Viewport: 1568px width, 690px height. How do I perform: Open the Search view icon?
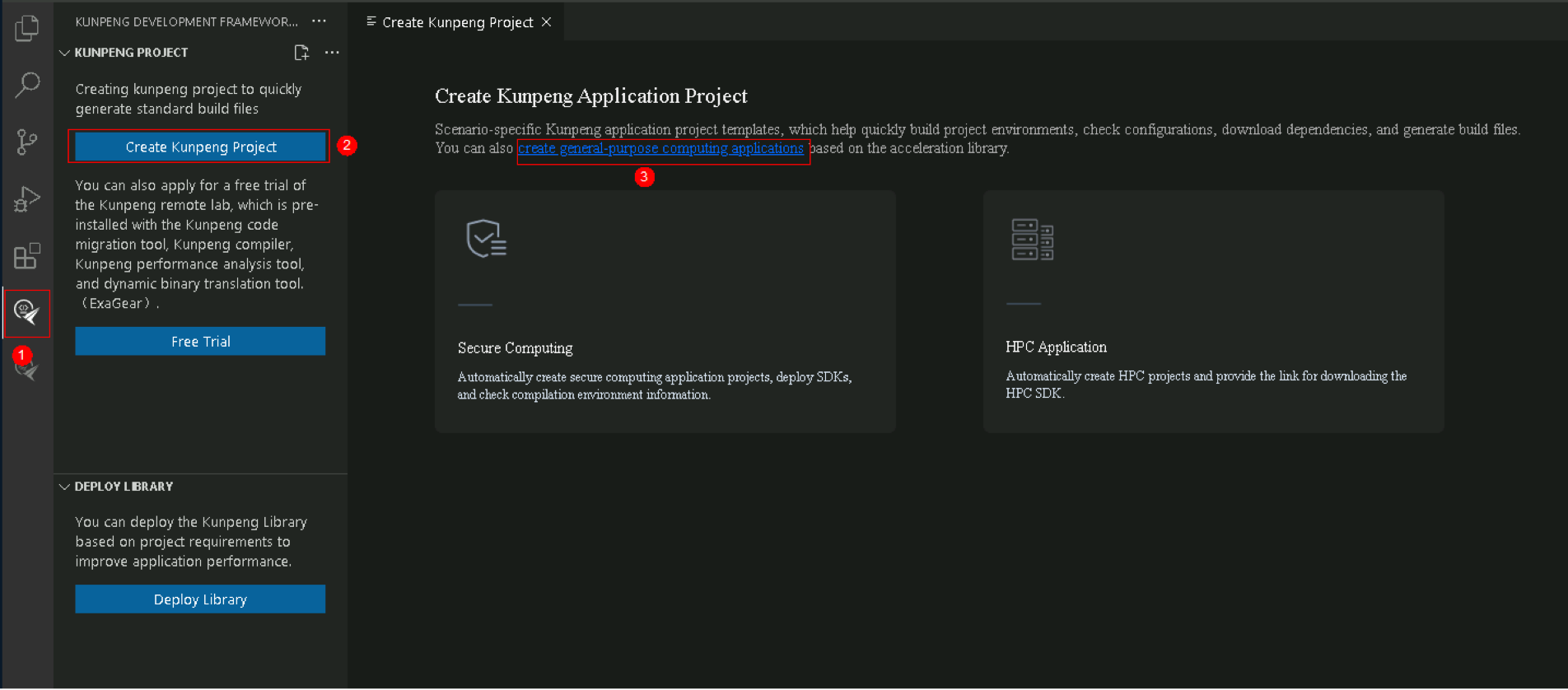(x=27, y=85)
